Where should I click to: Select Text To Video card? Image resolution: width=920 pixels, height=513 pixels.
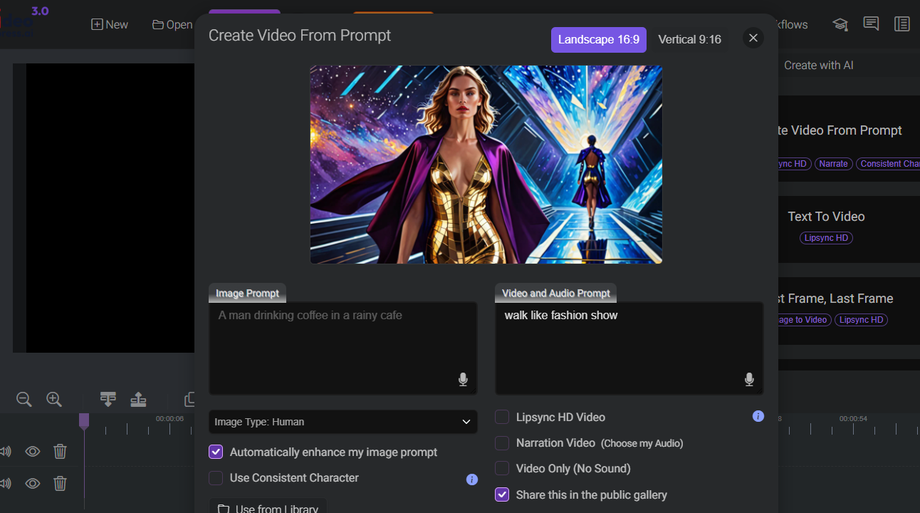[x=849, y=229]
